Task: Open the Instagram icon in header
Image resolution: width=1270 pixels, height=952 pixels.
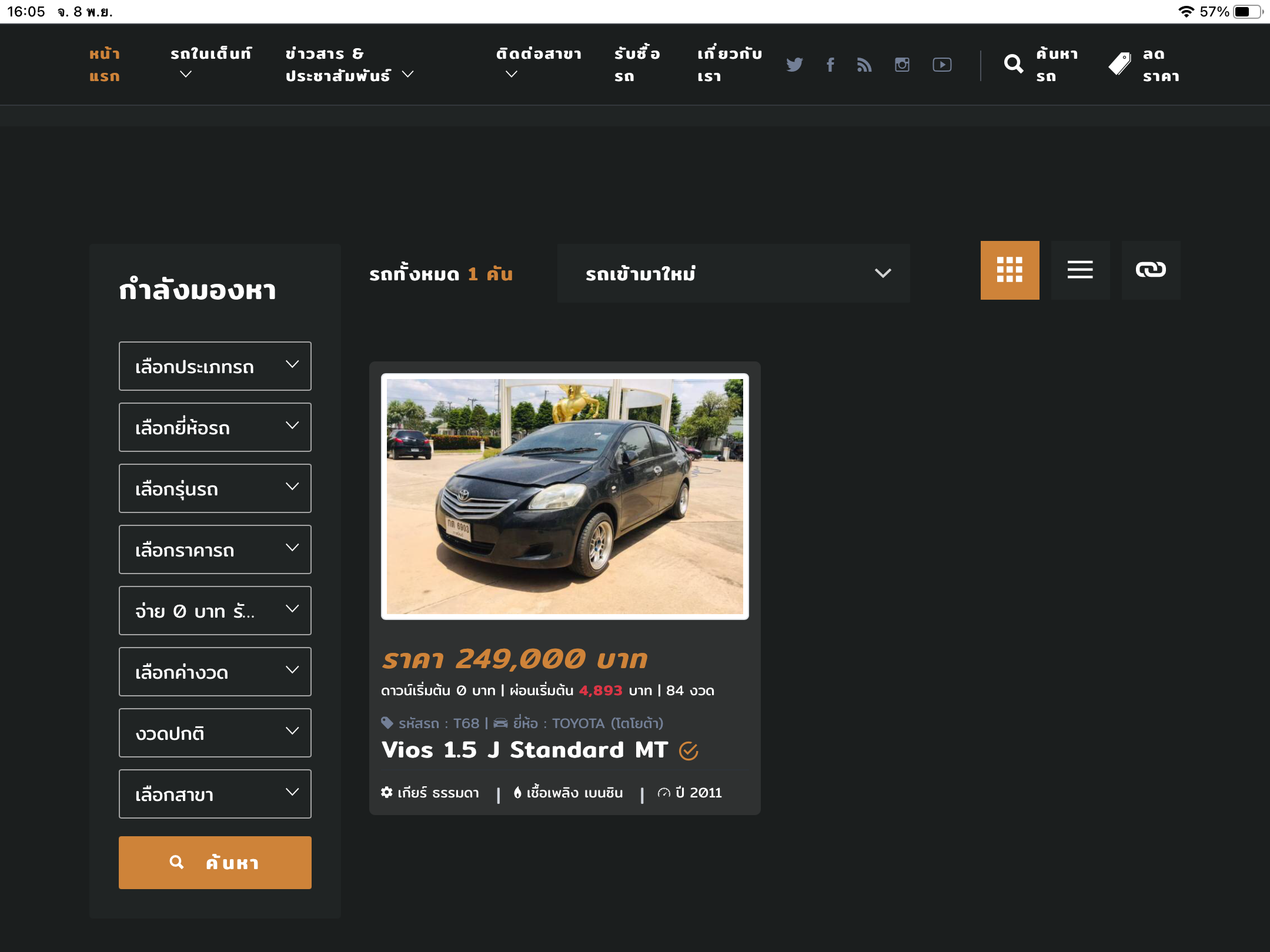Action: pyautogui.click(x=902, y=65)
